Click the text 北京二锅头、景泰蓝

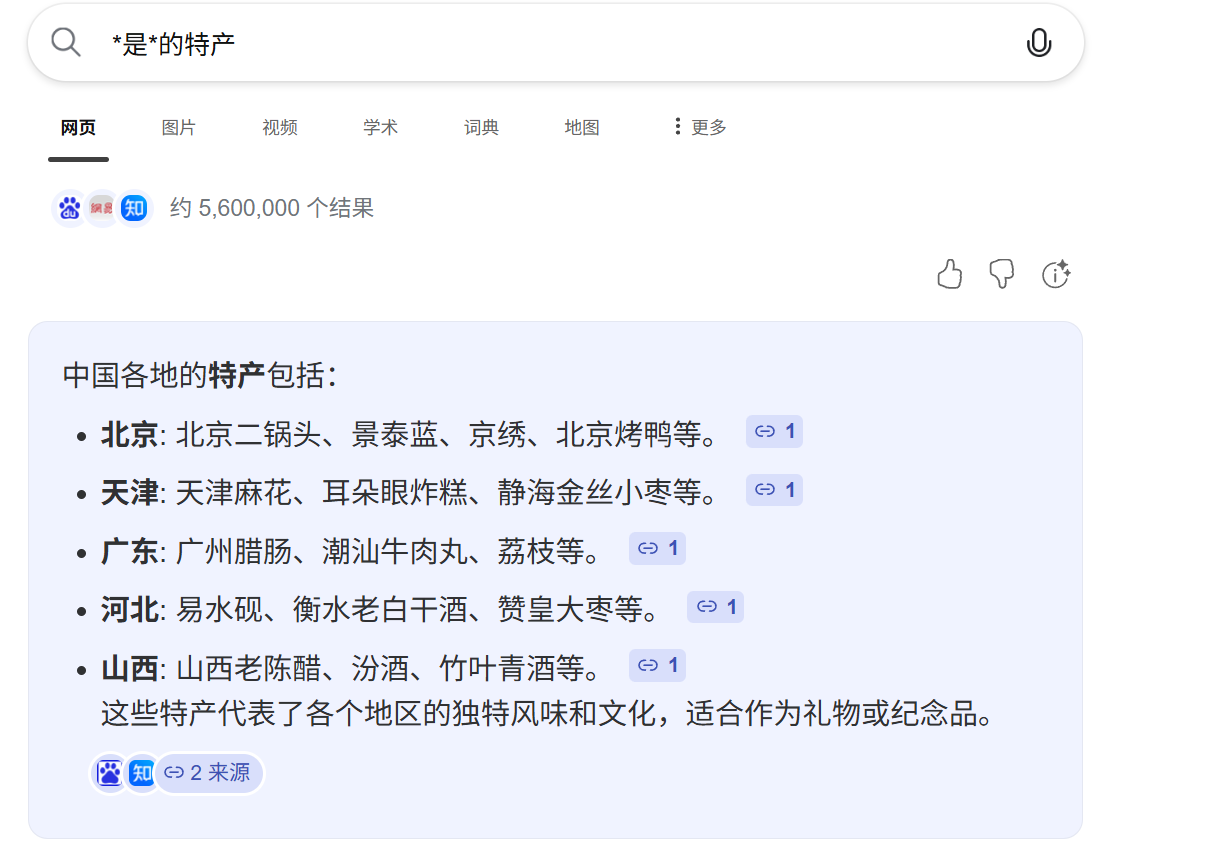point(307,435)
